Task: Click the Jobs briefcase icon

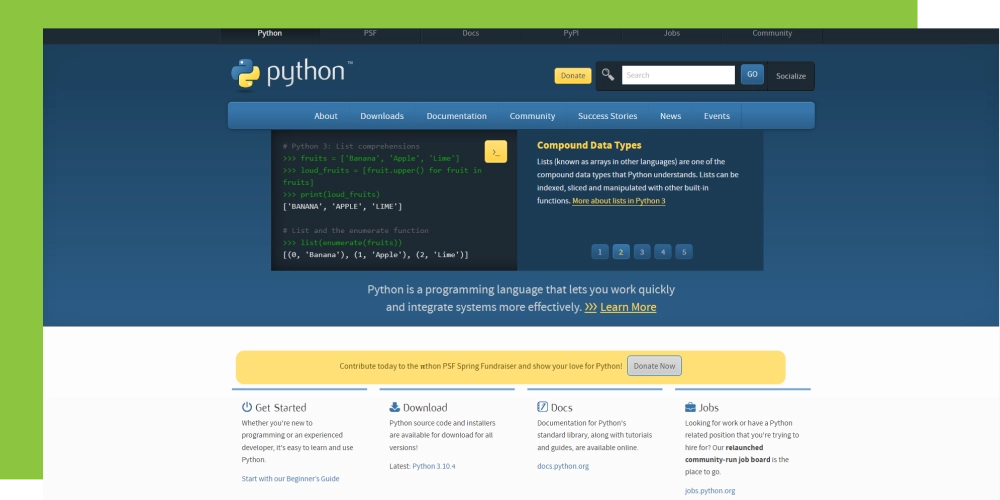Action: point(690,407)
